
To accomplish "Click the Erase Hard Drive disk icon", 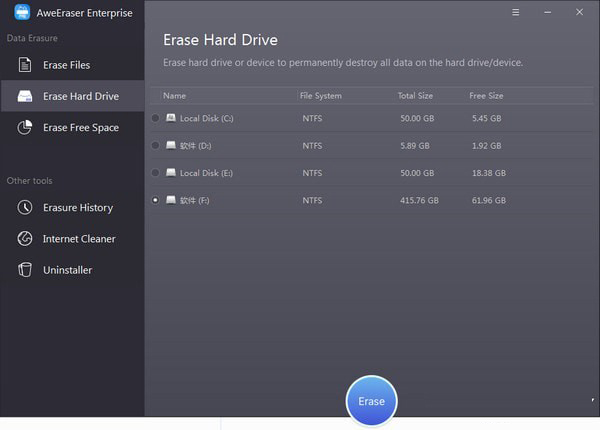I will point(25,96).
